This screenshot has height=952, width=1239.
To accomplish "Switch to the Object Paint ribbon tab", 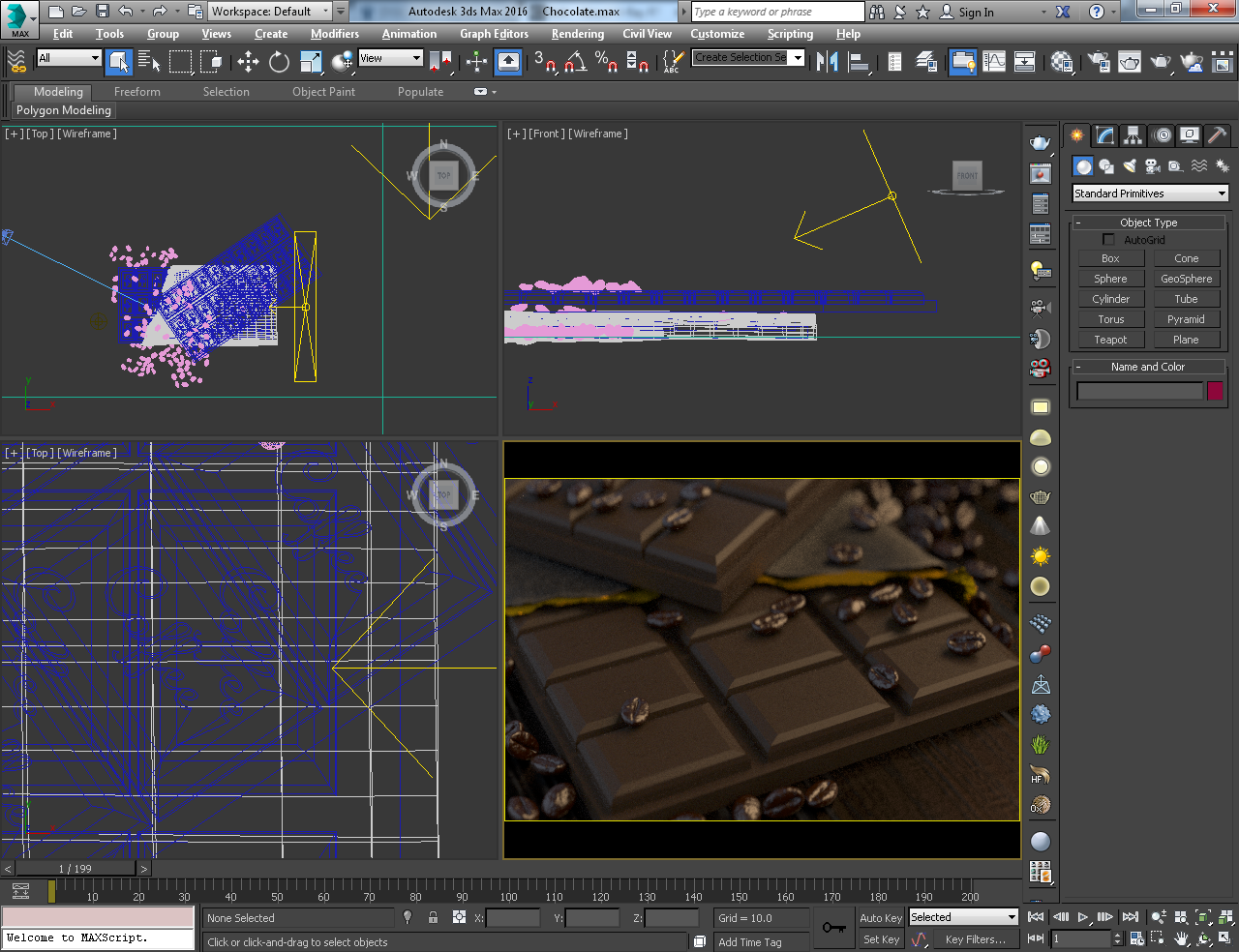I will 323,92.
